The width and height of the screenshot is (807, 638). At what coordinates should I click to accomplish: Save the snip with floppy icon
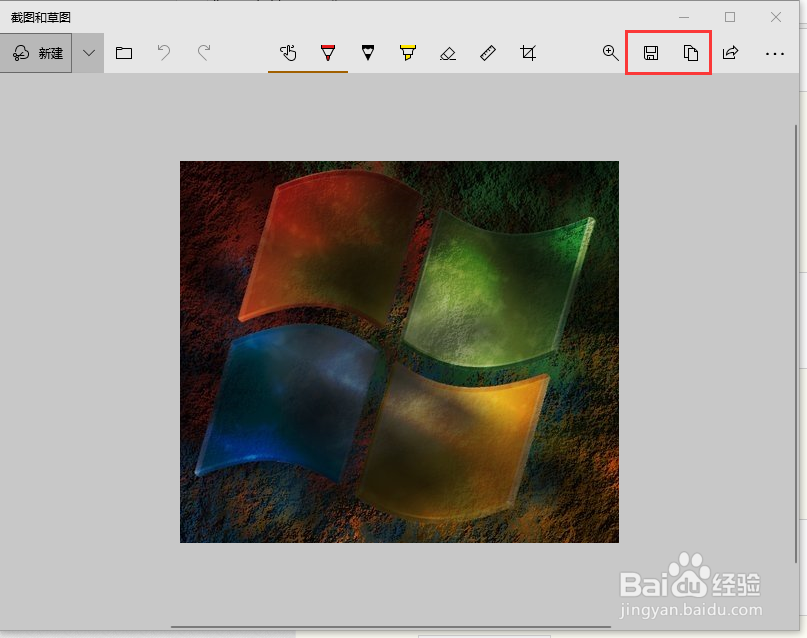[x=651, y=53]
